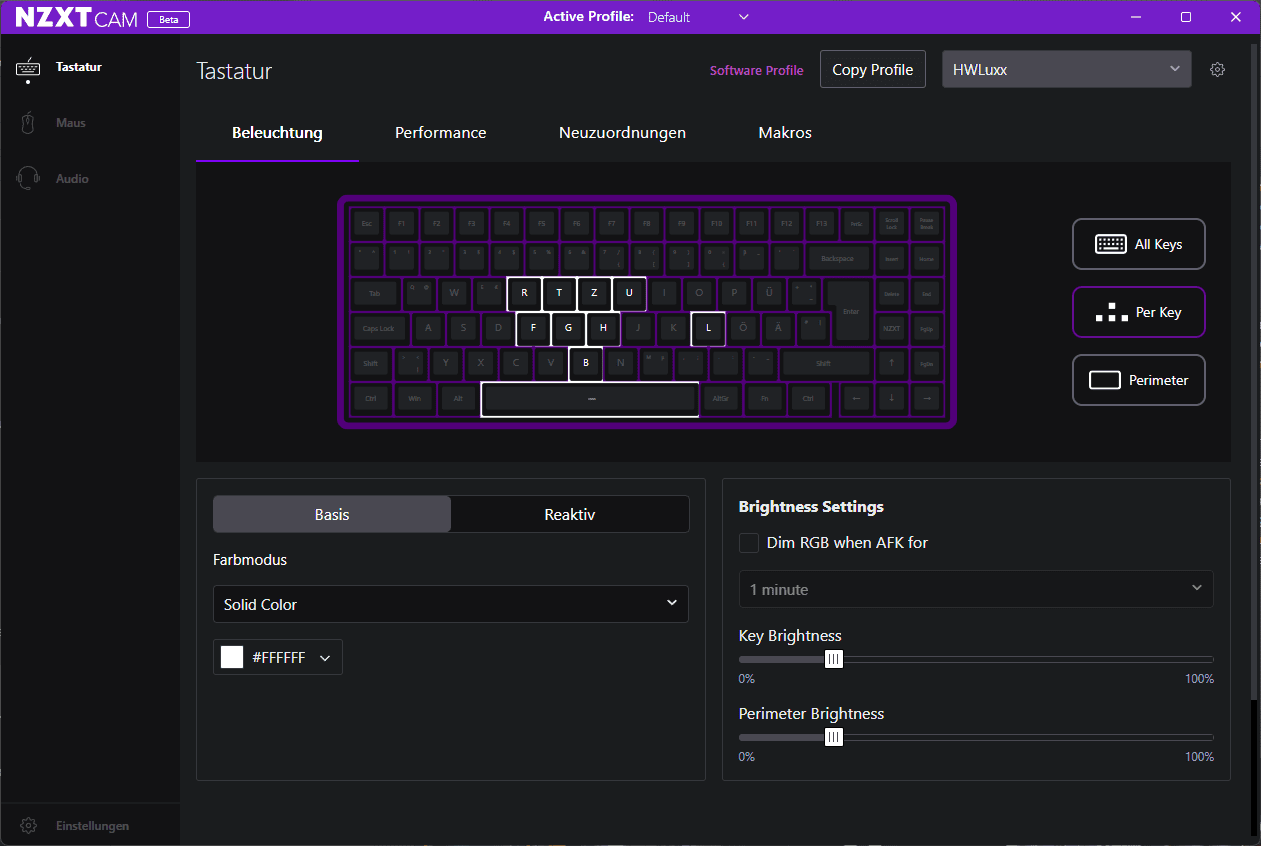
Task: Select the Caps Lock key
Action: pyautogui.click(x=379, y=328)
